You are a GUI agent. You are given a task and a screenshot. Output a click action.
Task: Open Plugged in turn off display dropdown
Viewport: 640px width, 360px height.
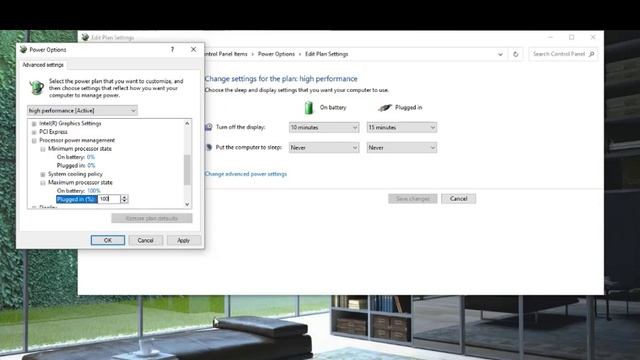click(402, 127)
